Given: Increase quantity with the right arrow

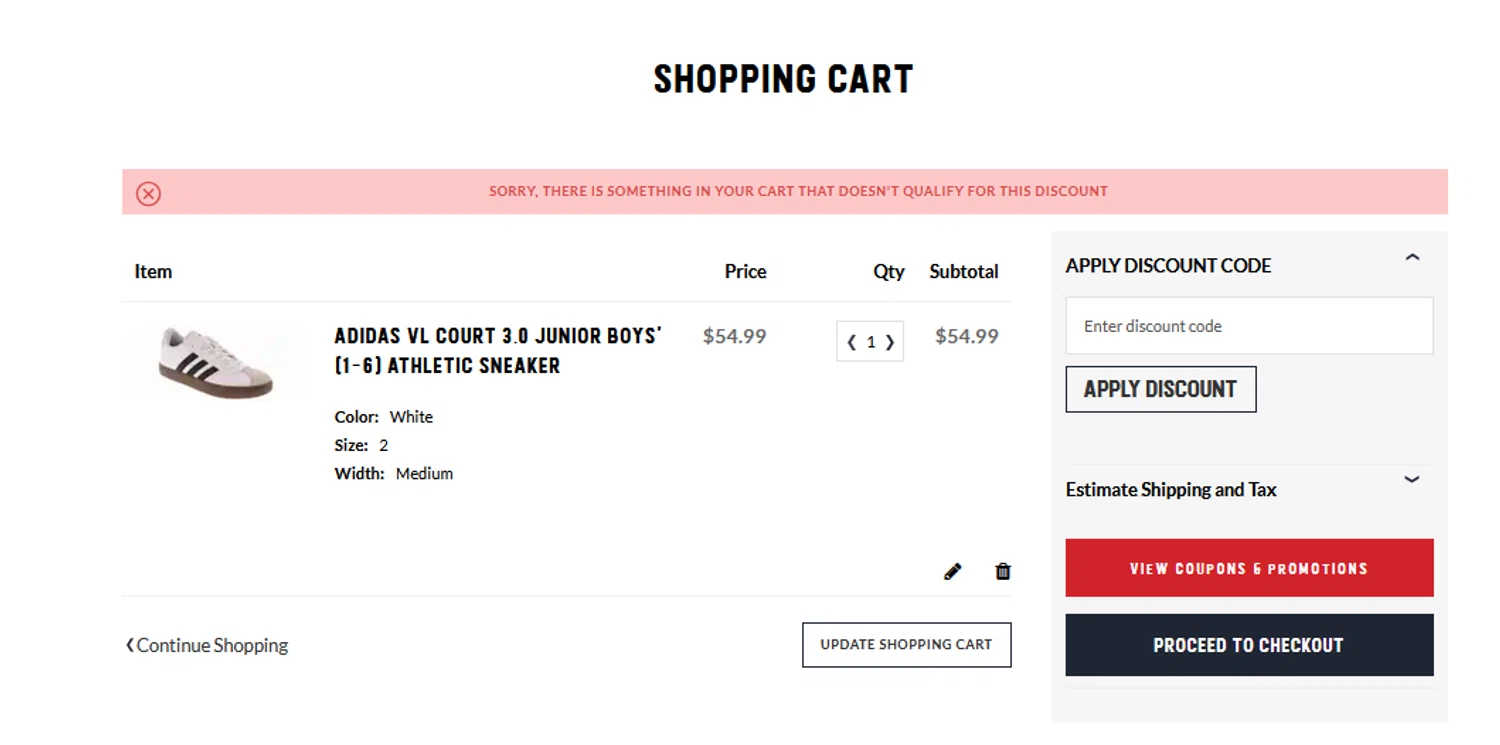Looking at the screenshot, I should pos(890,342).
